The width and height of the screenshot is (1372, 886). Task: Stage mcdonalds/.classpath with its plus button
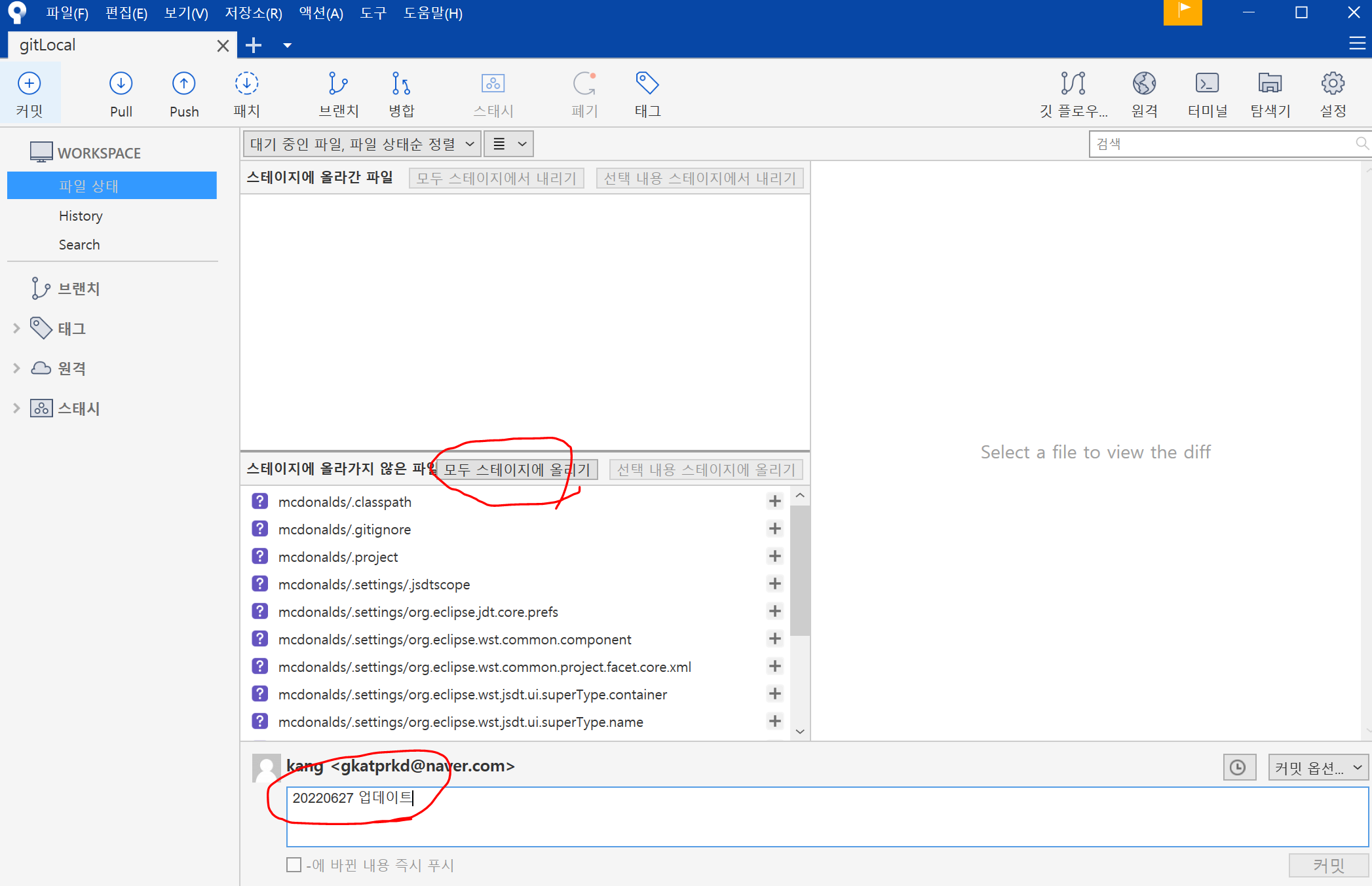tap(775, 501)
